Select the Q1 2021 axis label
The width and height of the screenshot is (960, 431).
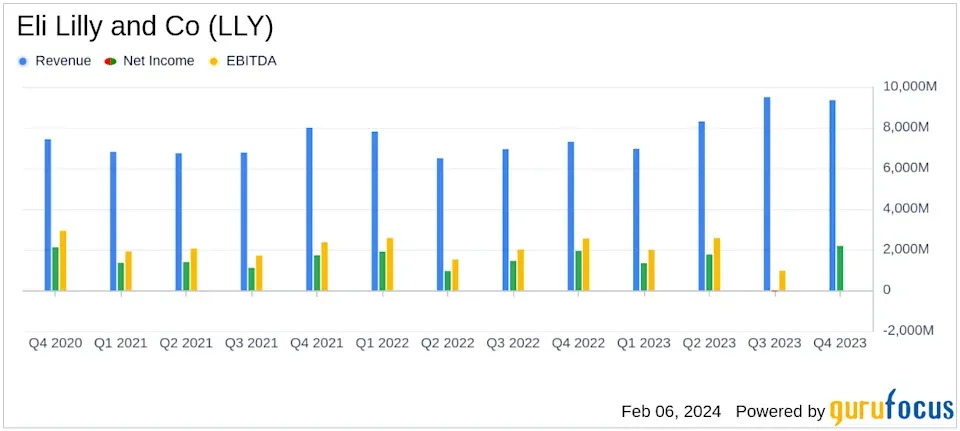click(x=121, y=343)
